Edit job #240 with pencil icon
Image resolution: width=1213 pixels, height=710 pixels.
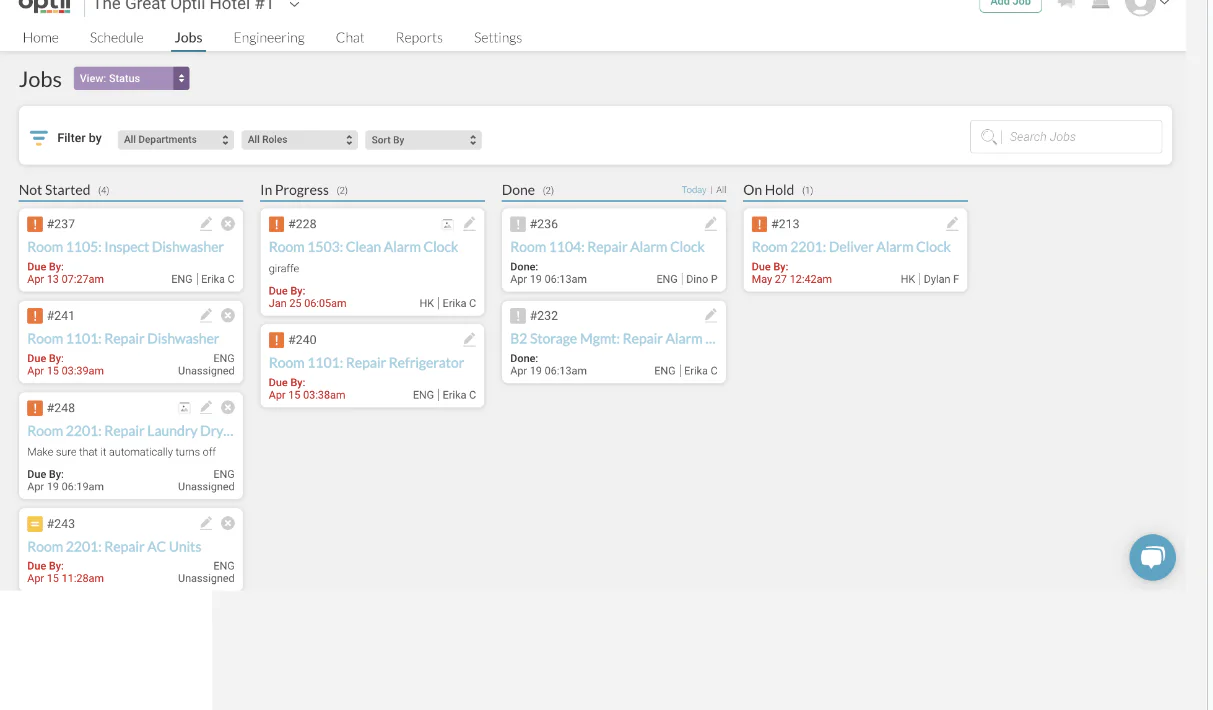469,339
